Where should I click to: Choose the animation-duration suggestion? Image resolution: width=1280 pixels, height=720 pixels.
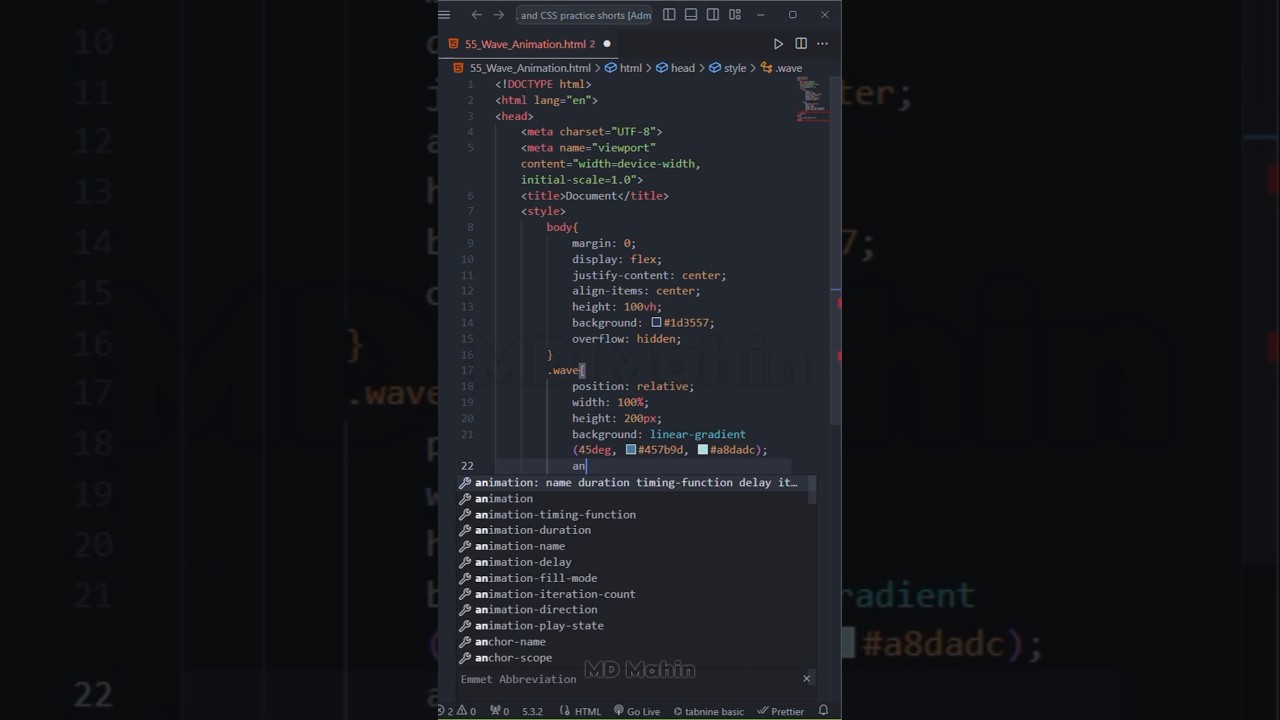[636, 530]
